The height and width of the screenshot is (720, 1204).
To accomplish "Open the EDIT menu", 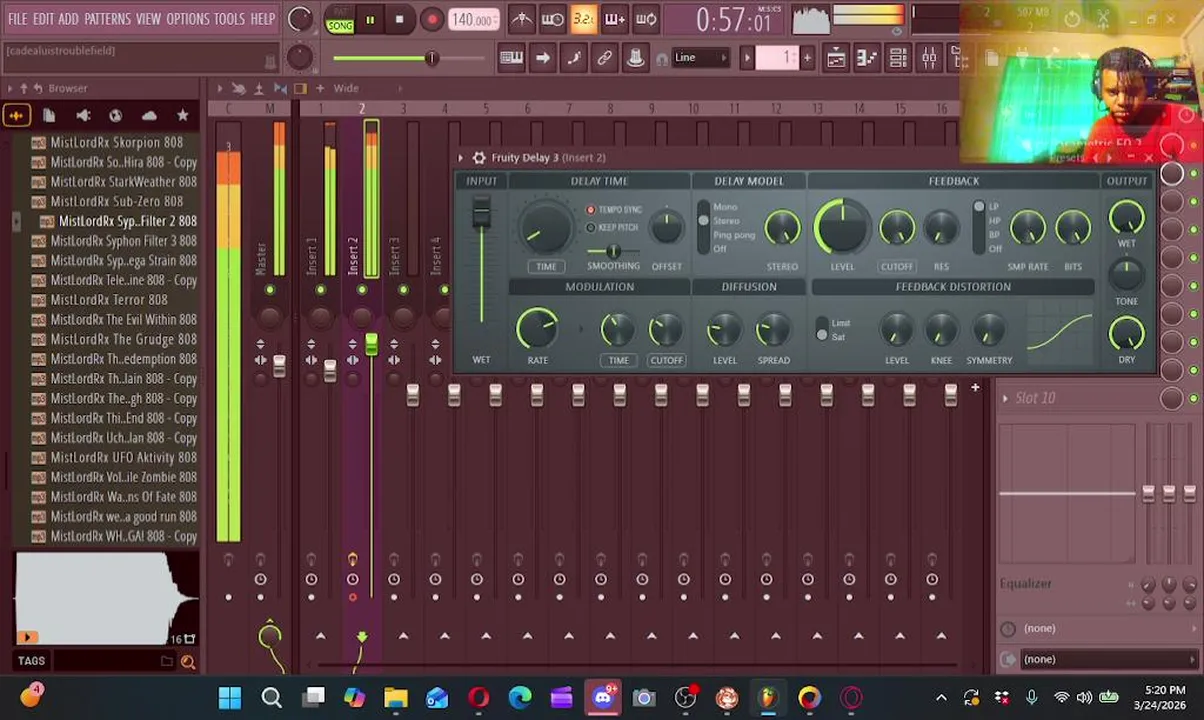I will tap(43, 19).
